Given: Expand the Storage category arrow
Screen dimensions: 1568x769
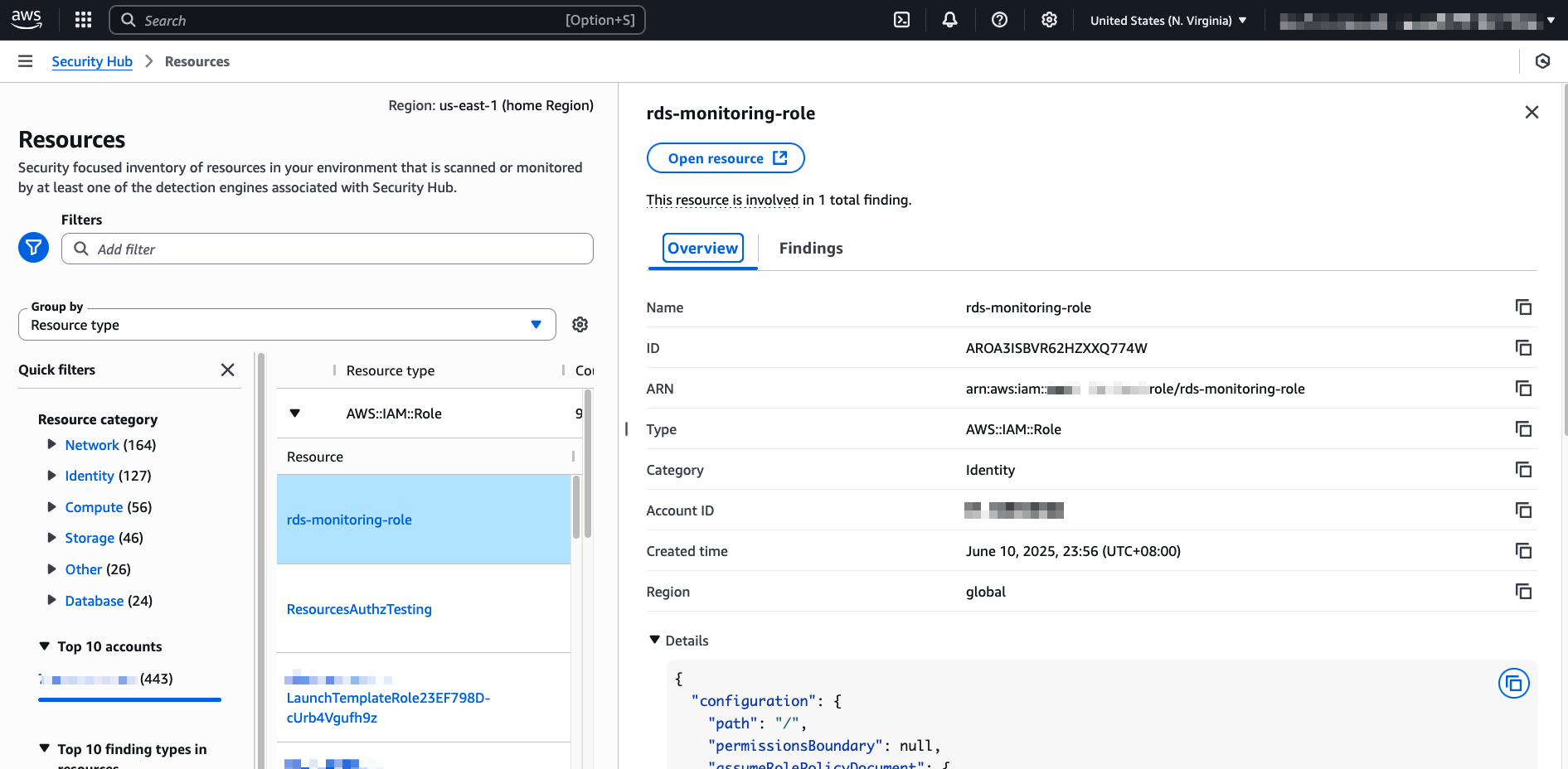Looking at the screenshot, I should tap(51, 538).
